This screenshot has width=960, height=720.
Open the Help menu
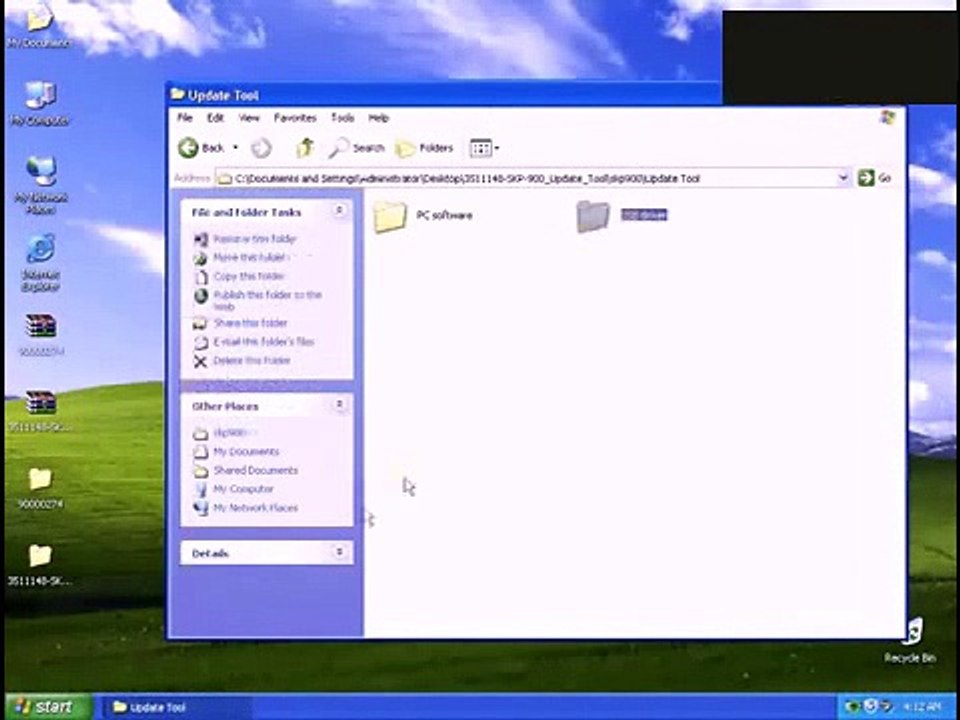[378, 118]
